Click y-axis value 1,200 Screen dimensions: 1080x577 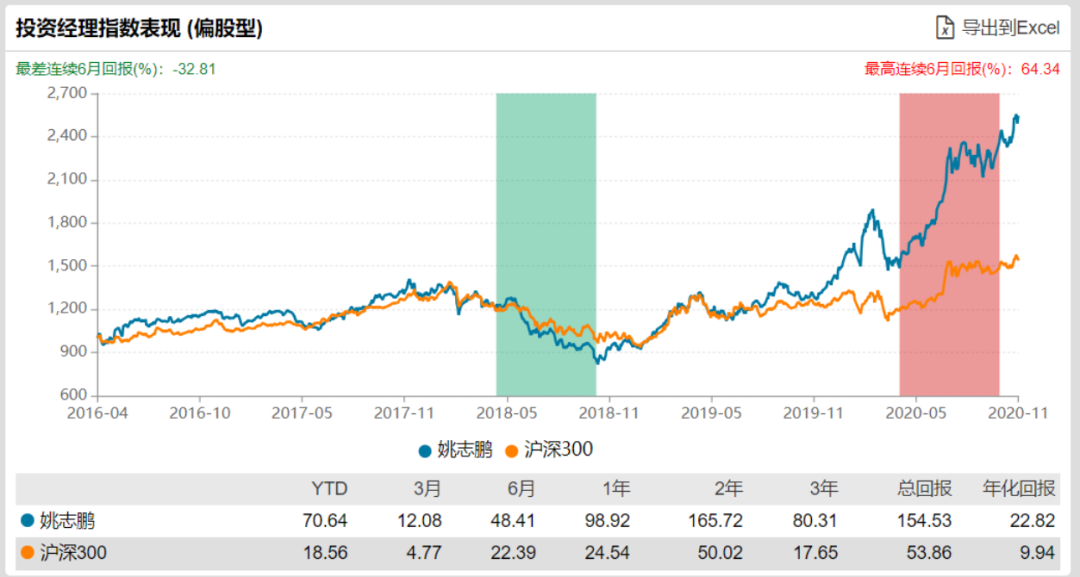point(67,308)
